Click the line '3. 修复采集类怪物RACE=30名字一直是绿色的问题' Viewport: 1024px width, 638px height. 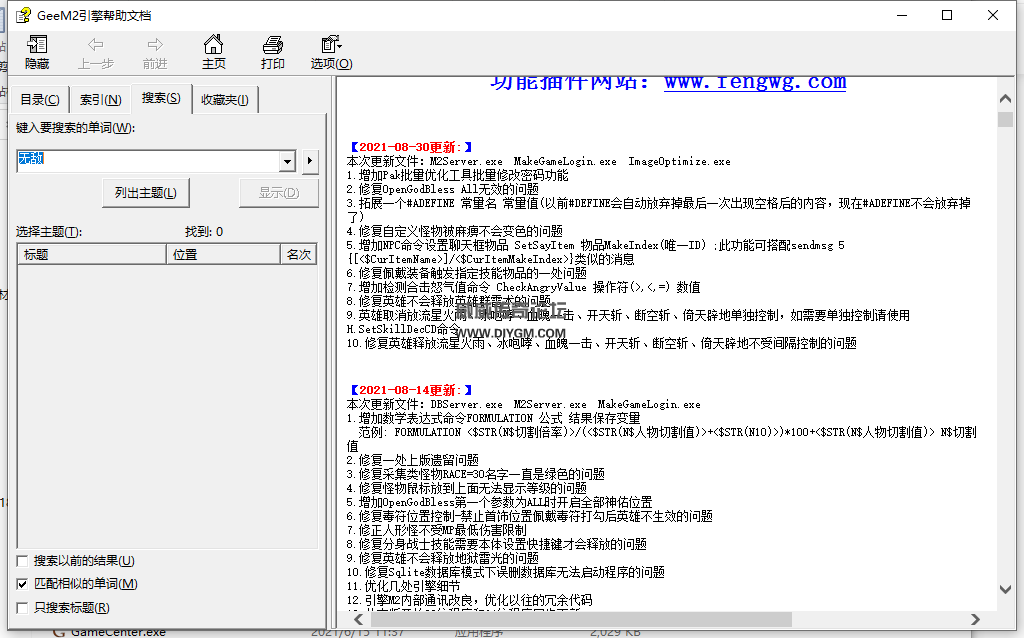[475, 474]
